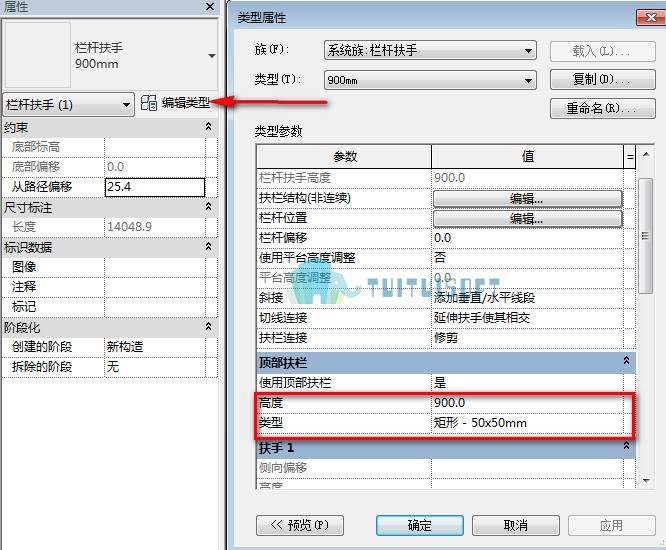Select the 创建的阶段 value 新构造
The height and width of the screenshot is (550, 666).
pyautogui.click(x=155, y=347)
